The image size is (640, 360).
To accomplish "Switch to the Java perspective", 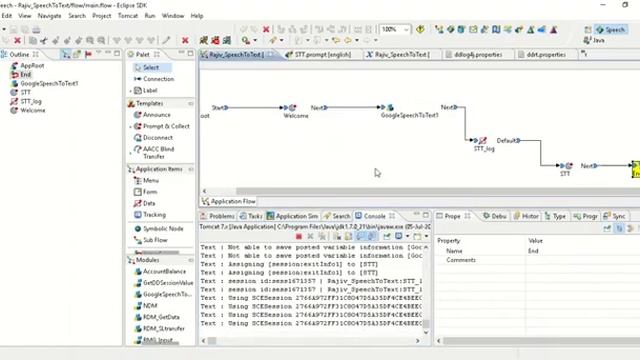I will point(594,40).
